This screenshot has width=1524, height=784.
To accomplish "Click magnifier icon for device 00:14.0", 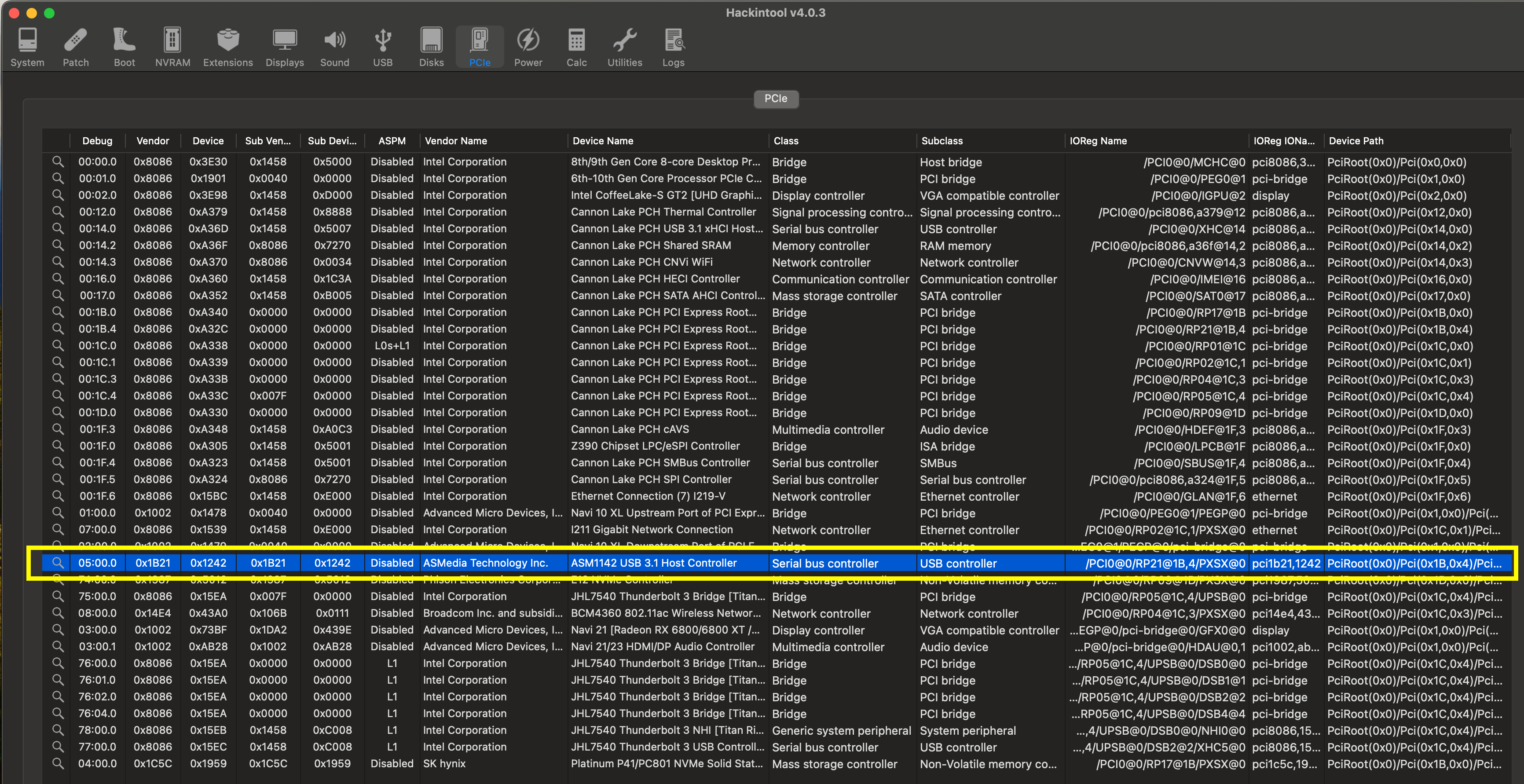I will pyautogui.click(x=57, y=228).
